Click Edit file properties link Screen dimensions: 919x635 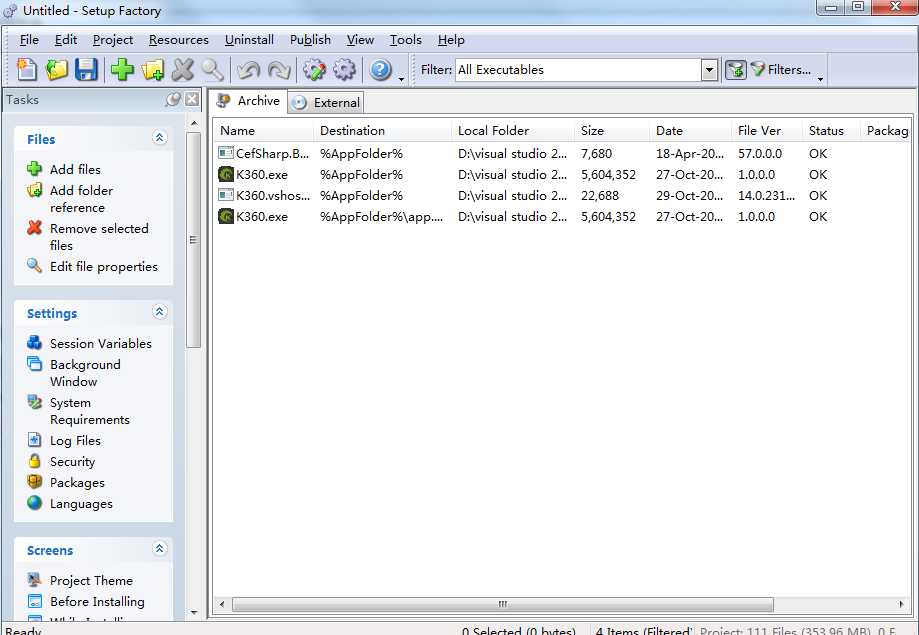coord(104,267)
